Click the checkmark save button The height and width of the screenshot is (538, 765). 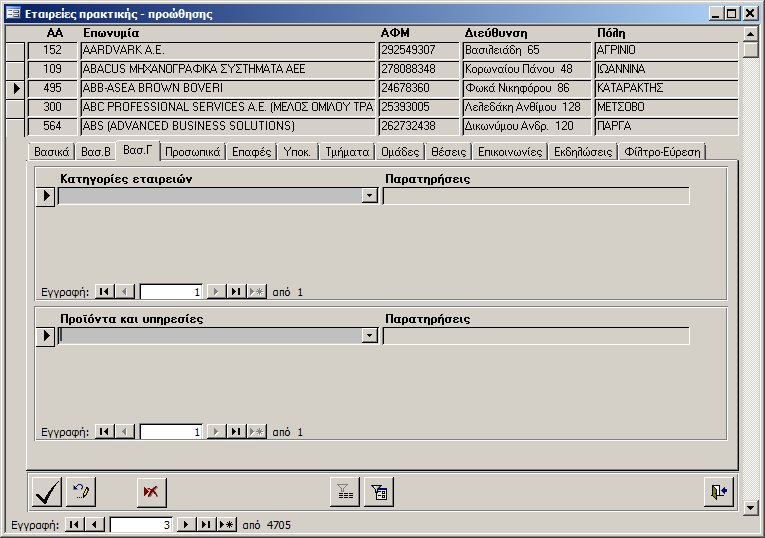(47, 492)
